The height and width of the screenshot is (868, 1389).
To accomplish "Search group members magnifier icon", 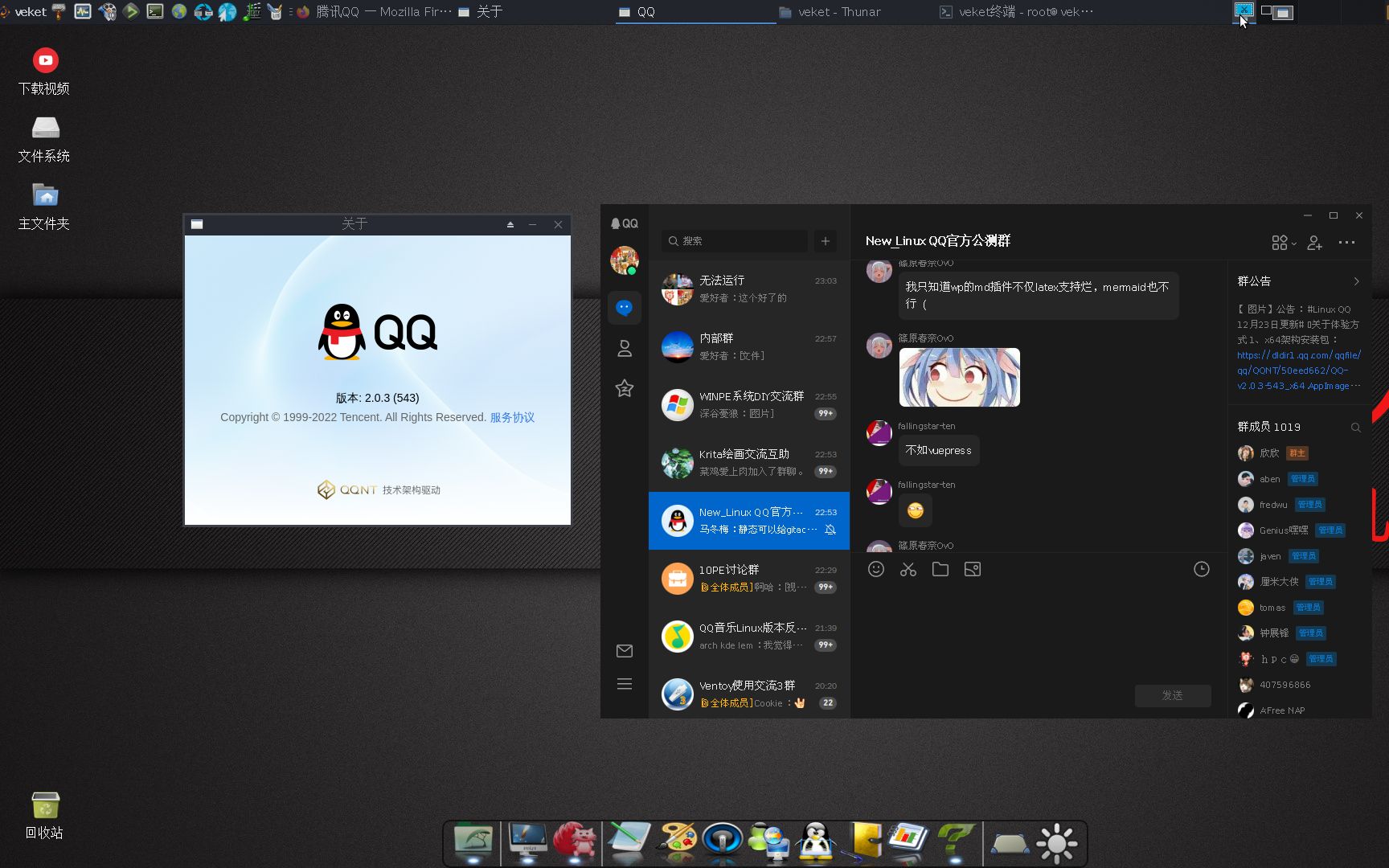I will (x=1355, y=428).
